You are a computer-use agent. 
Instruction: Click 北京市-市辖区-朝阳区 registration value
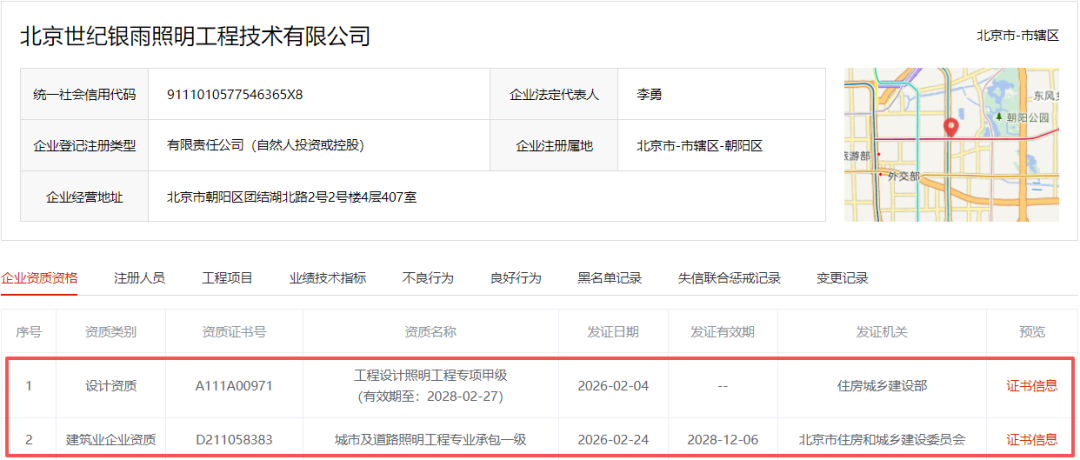(700, 145)
